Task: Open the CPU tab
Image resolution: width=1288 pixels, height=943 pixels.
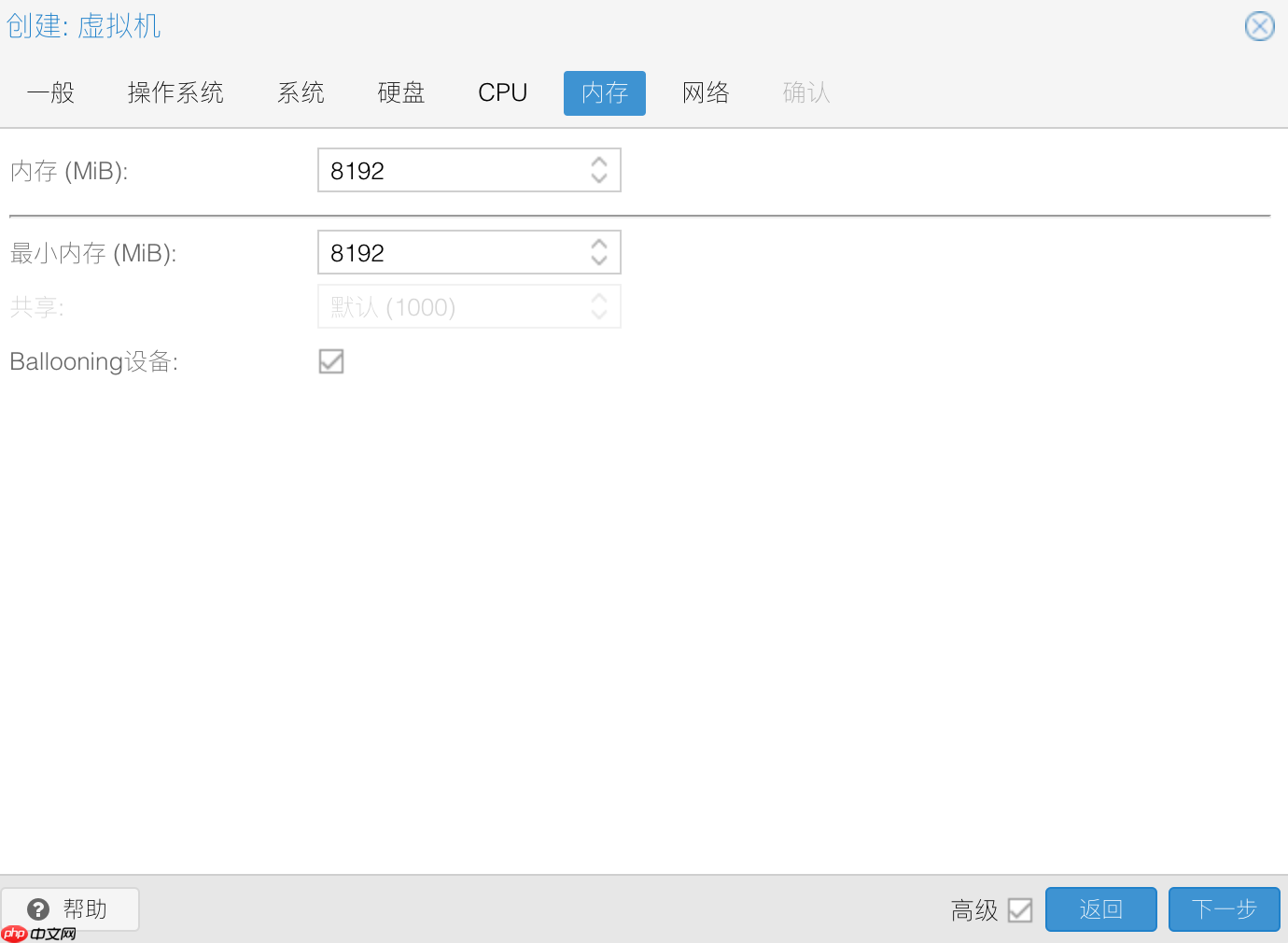Action: [x=502, y=92]
